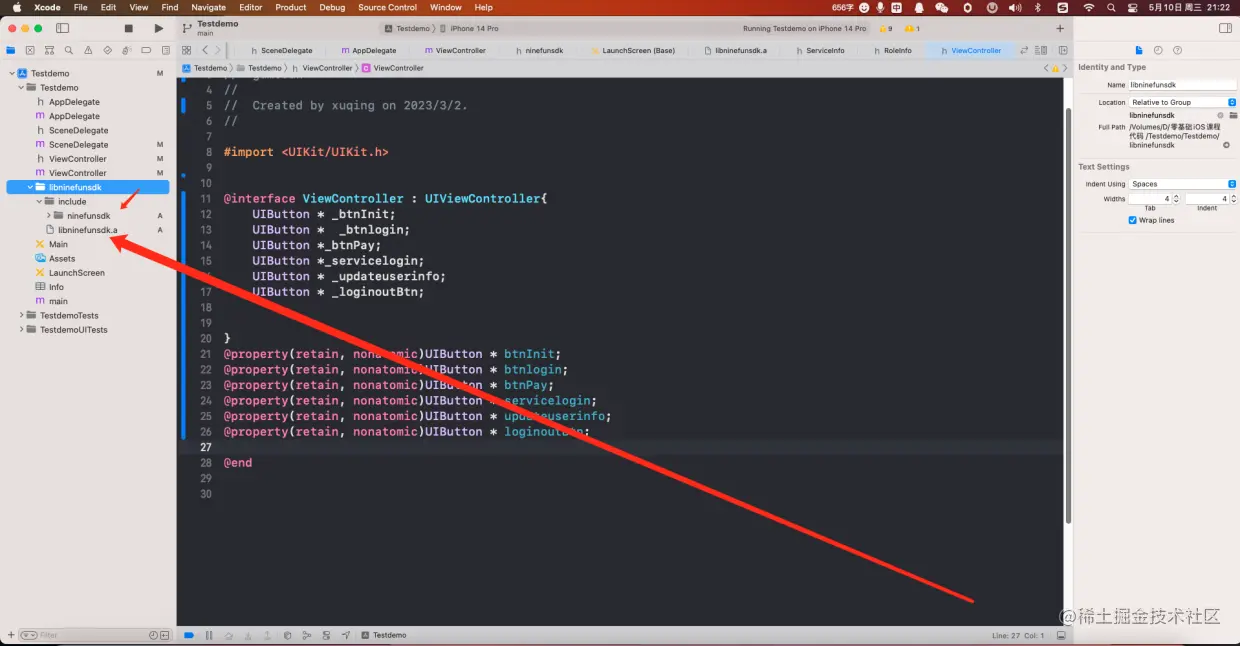Open the project navigator folder icon
The height and width of the screenshot is (646, 1240).
pos(11,50)
